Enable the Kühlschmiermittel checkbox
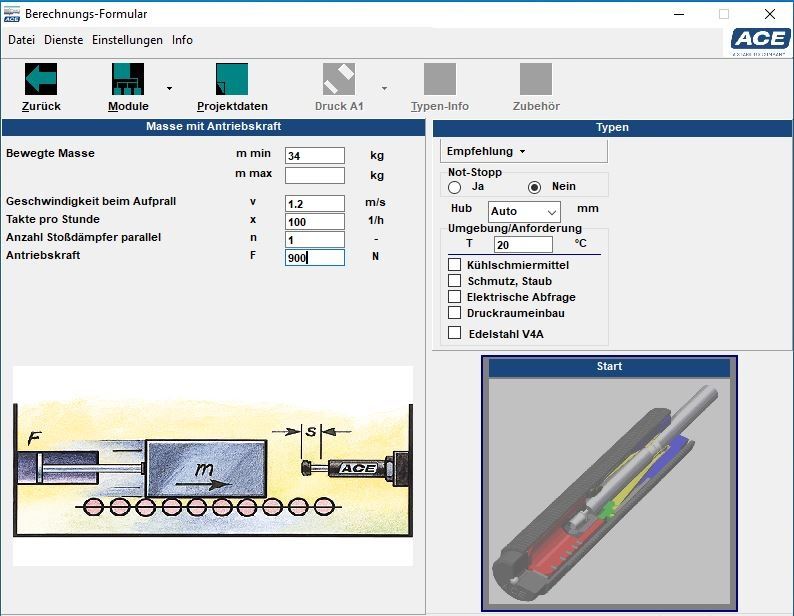 click(455, 265)
